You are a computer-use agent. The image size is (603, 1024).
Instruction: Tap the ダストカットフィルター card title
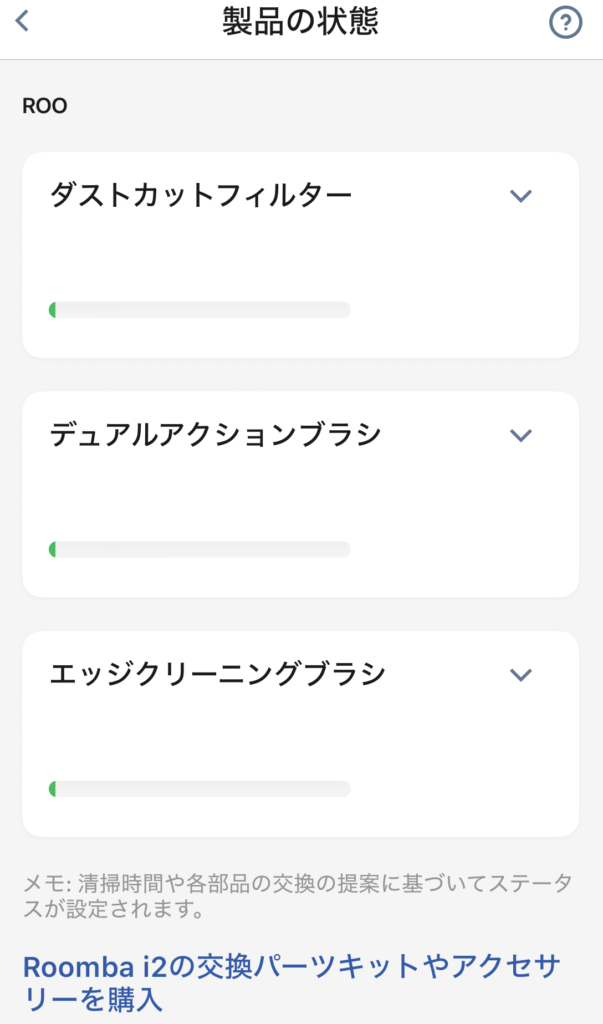click(200, 195)
